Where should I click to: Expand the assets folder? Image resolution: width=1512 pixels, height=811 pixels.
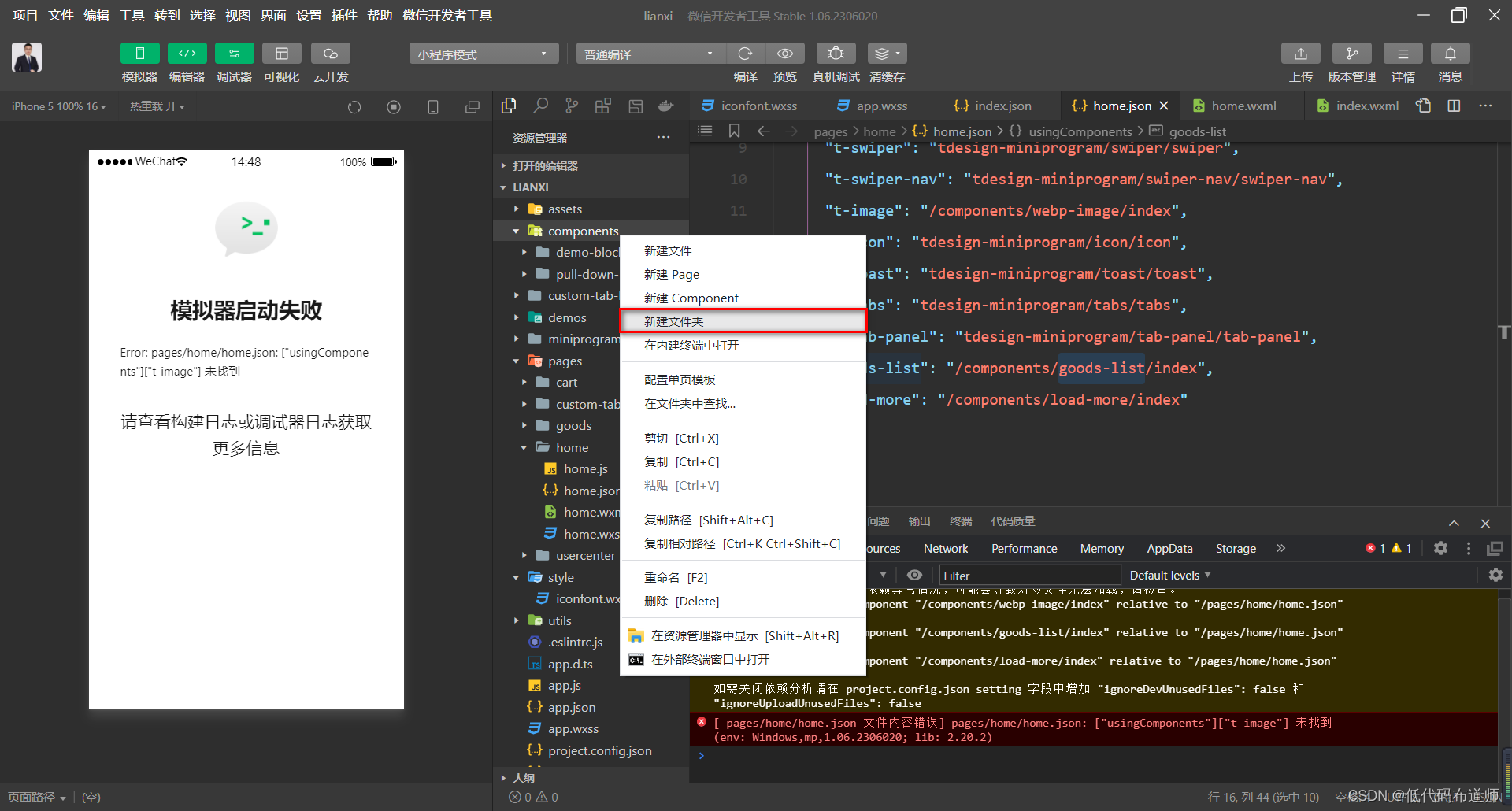click(x=517, y=209)
